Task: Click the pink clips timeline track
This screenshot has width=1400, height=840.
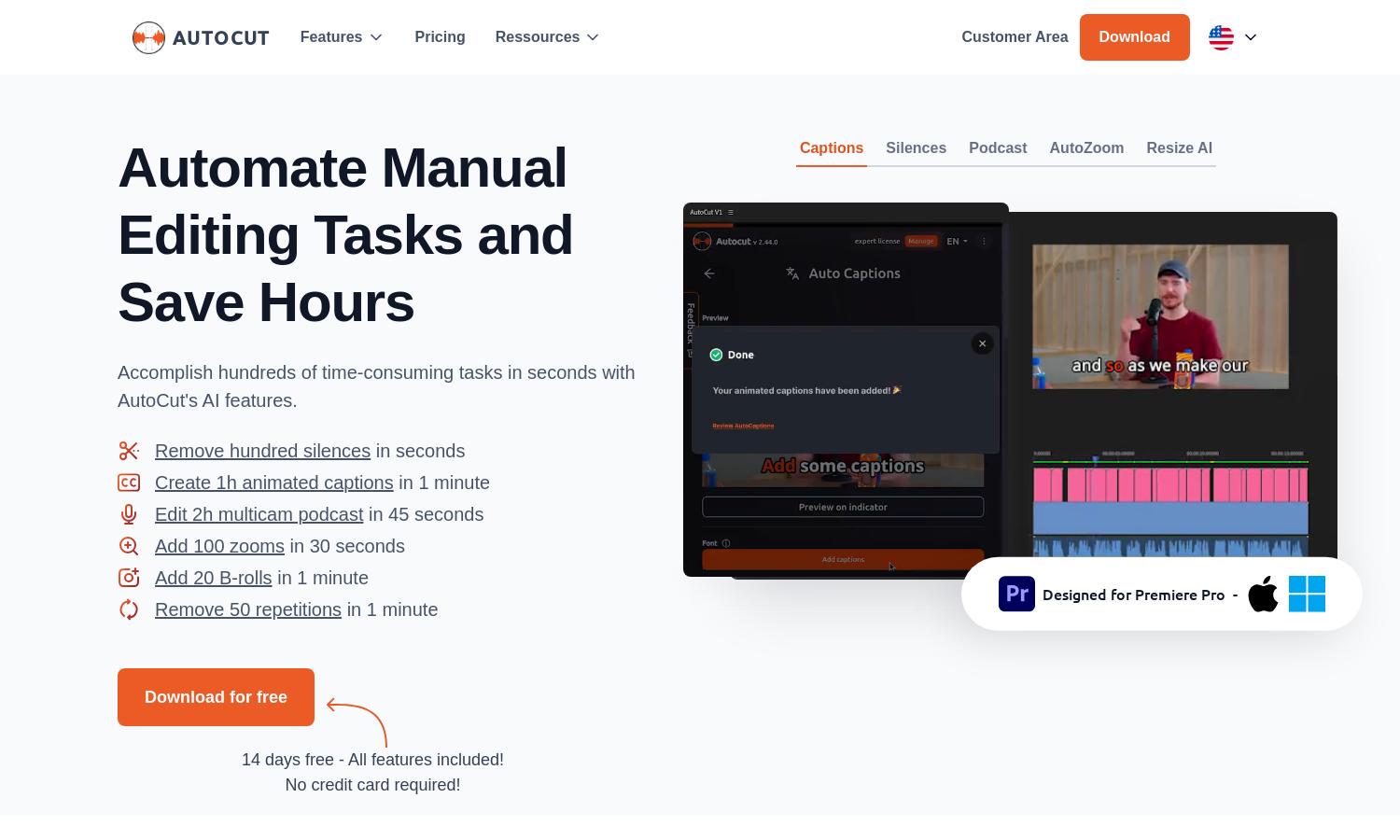Action: pos(1170,485)
